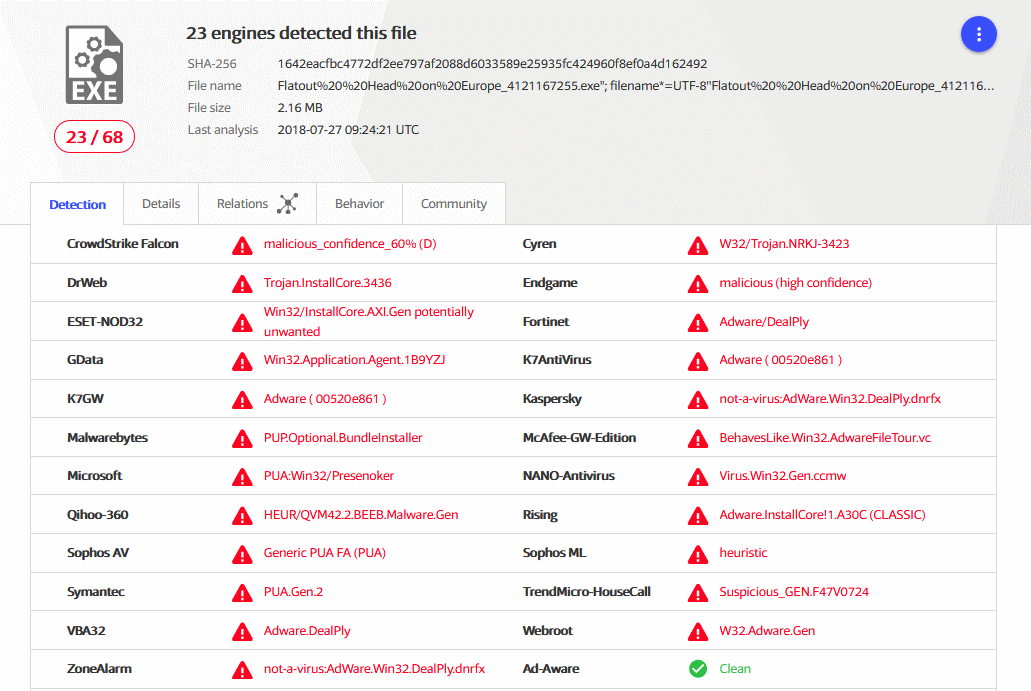Image resolution: width=1031 pixels, height=691 pixels.
Task: Click the green Clean checkmark for Ad-Aware
Action: pos(698,669)
